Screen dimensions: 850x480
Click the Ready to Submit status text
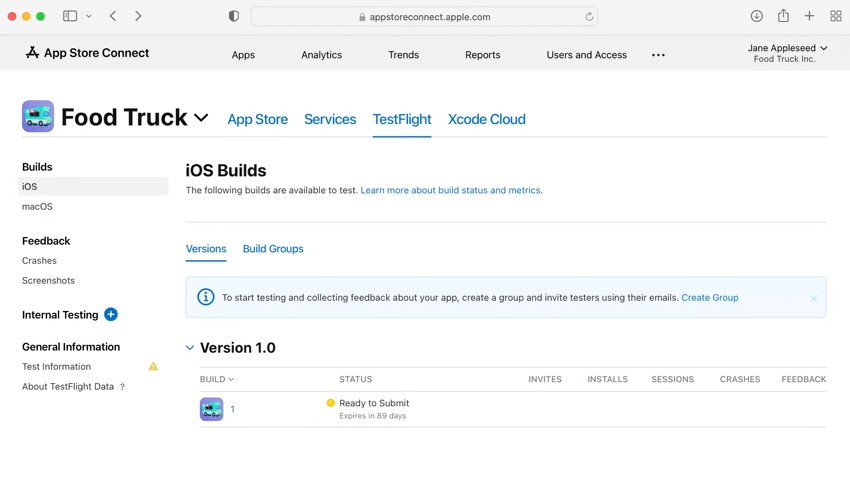(x=374, y=403)
